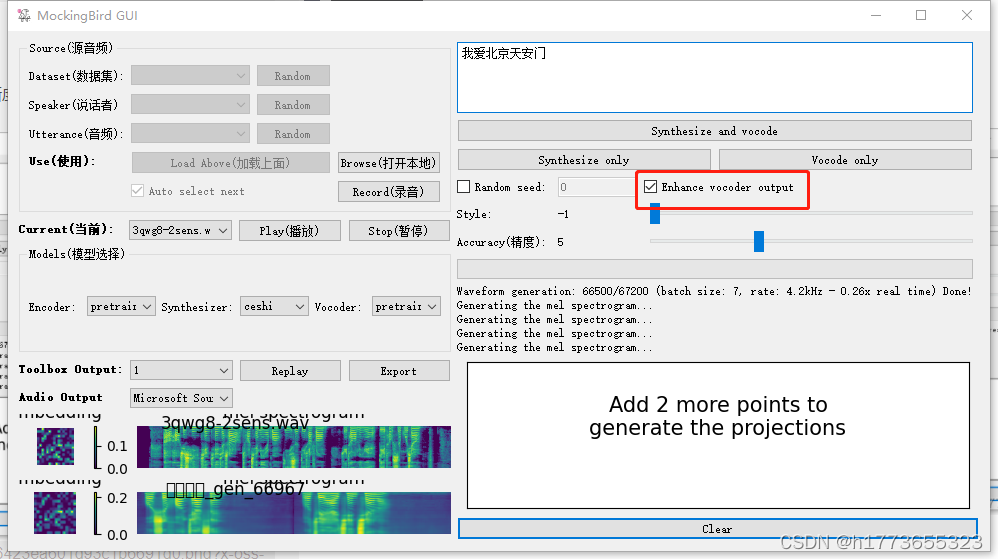998x559 pixels.
Task: Click the Record button
Action: (388, 192)
